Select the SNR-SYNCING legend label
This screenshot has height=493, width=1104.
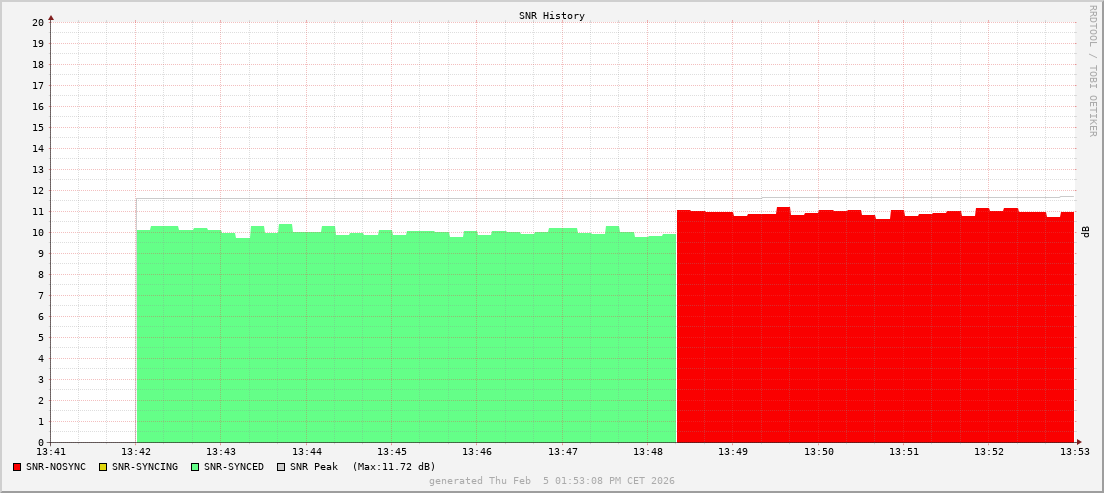coord(144,467)
